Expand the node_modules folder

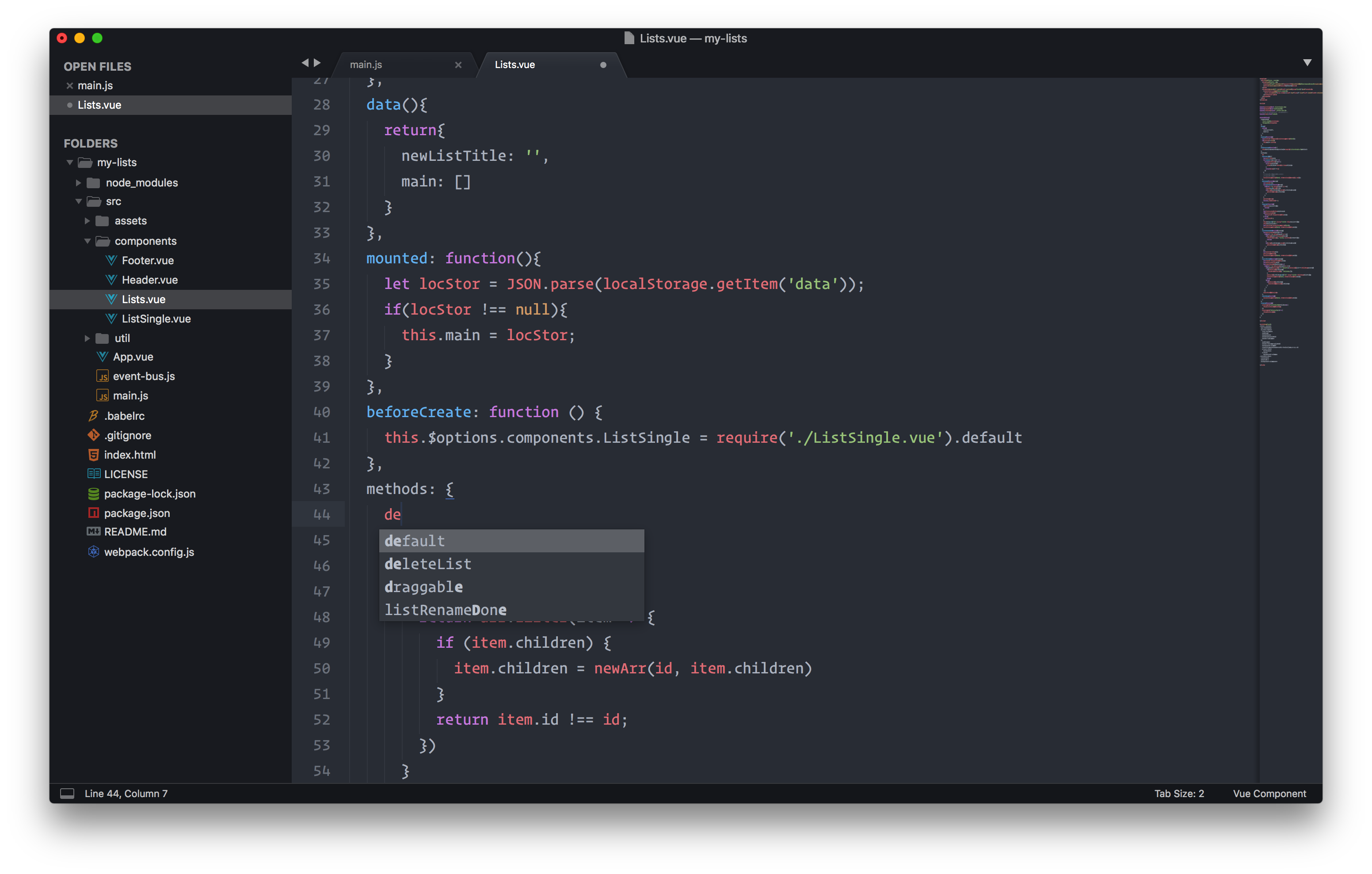tap(79, 183)
